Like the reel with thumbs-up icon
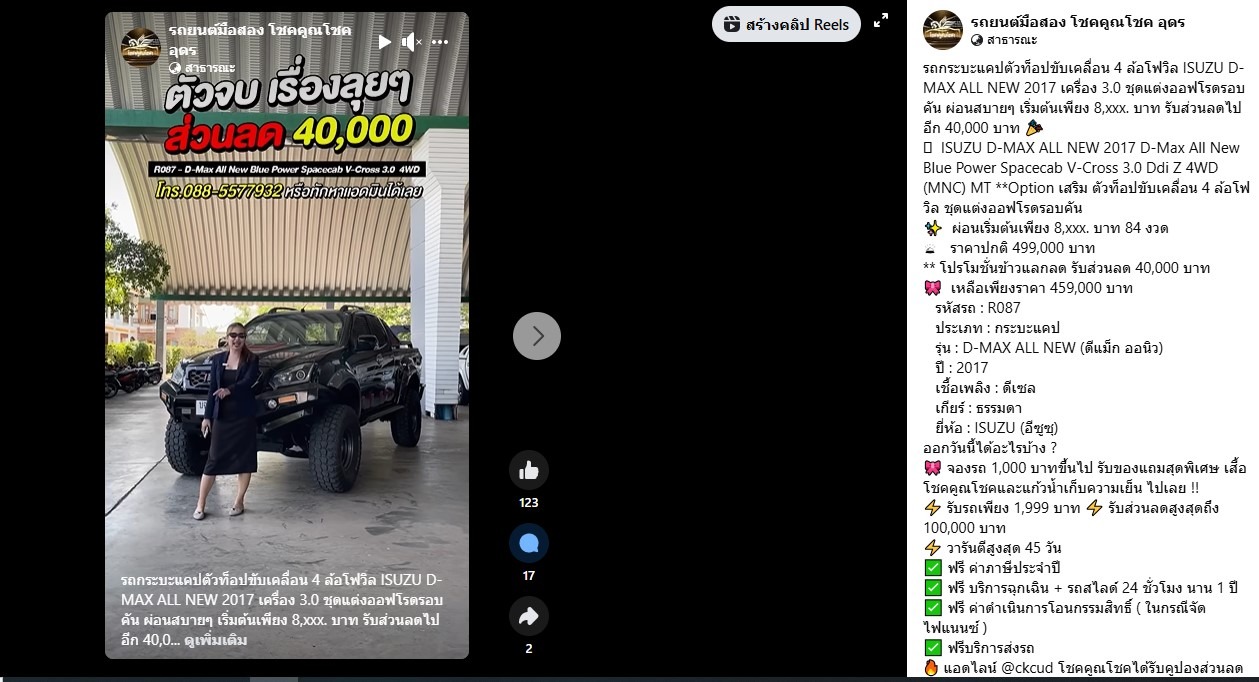This screenshot has width=1259, height=682. coord(529,470)
